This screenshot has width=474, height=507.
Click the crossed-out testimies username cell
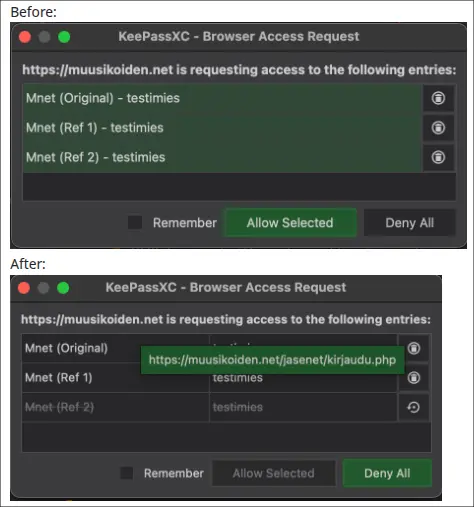tap(303, 407)
